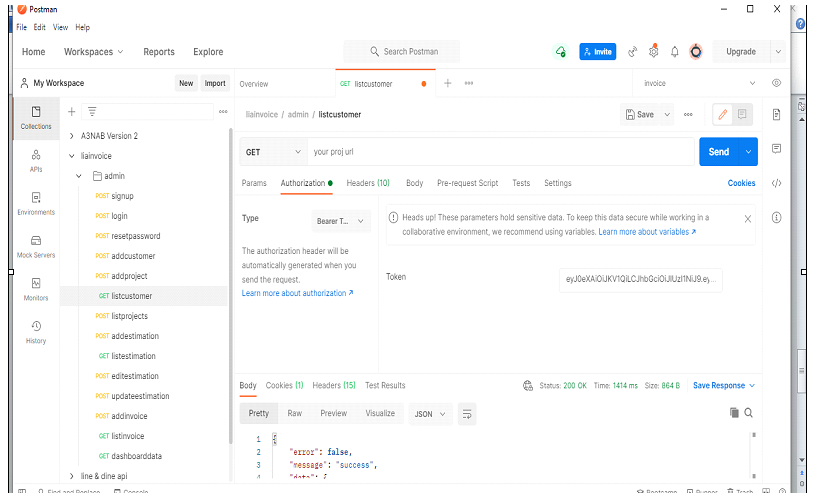
Task: Click the filter collections icon
Action: click(92, 111)
